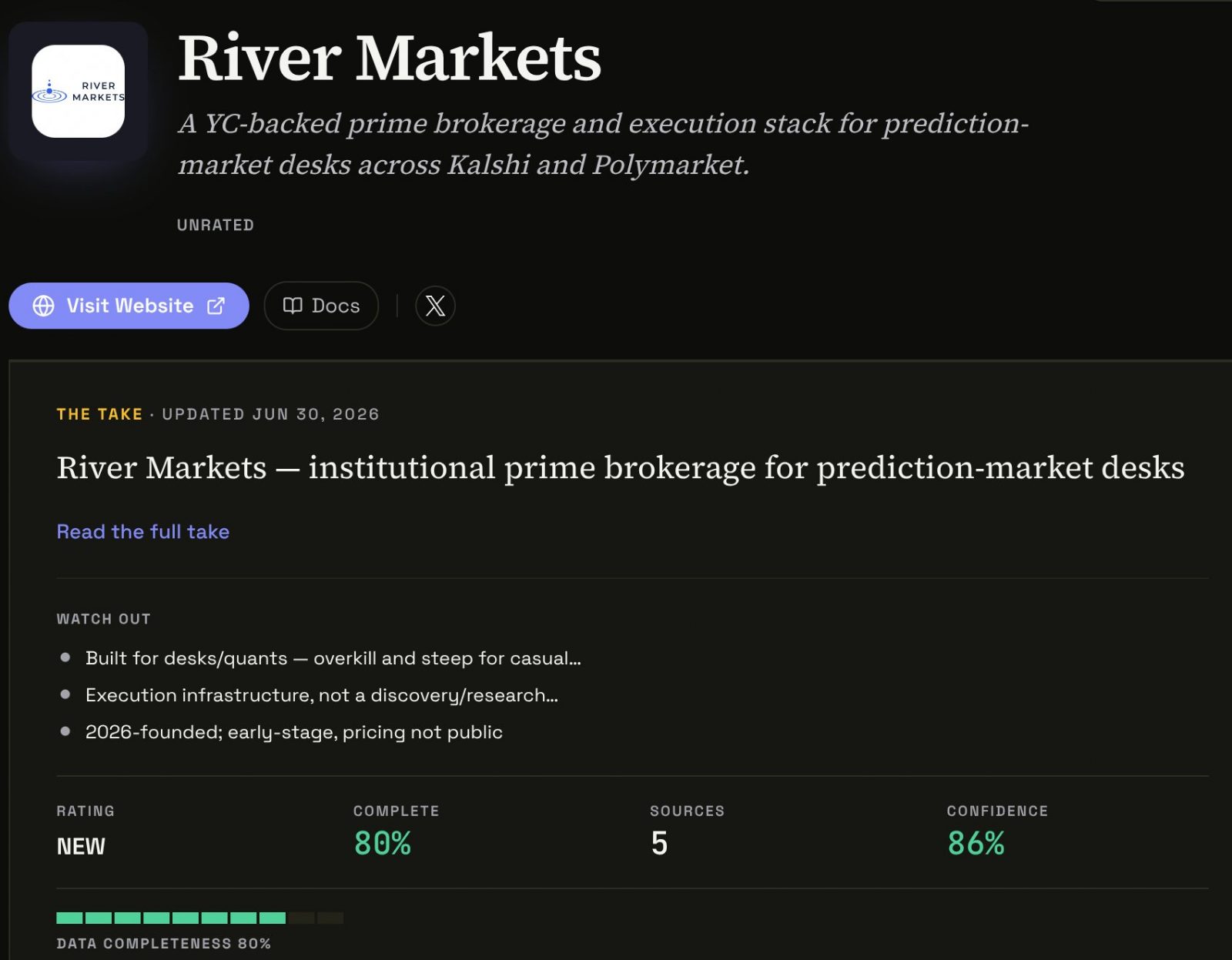Click the UNRATED label under the description
This screenshot has width=1232, height=960.
pos(216,225)
